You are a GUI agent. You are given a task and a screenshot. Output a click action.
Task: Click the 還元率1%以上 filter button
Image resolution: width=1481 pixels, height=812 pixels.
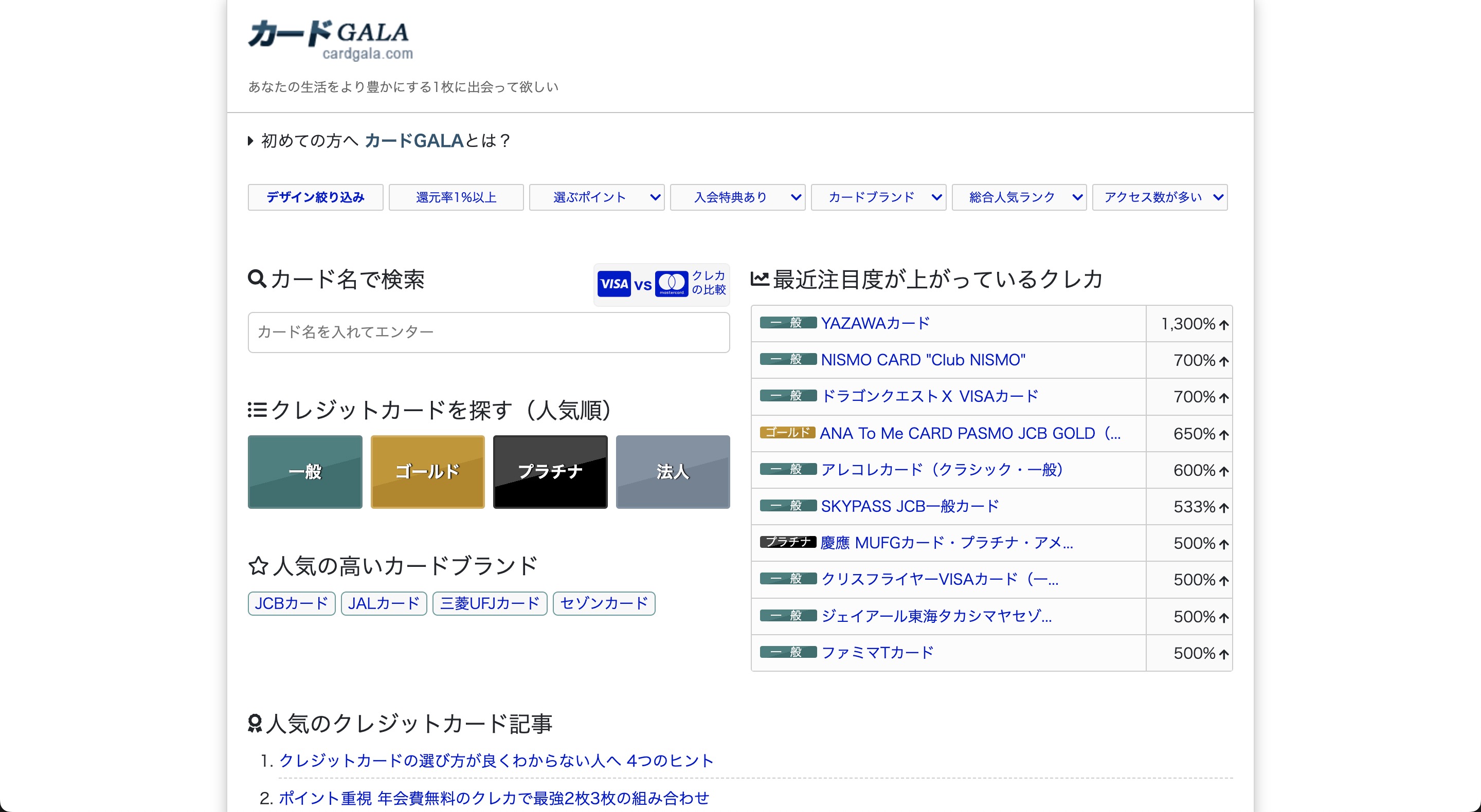pyautogui.click(x=456, y=197)
